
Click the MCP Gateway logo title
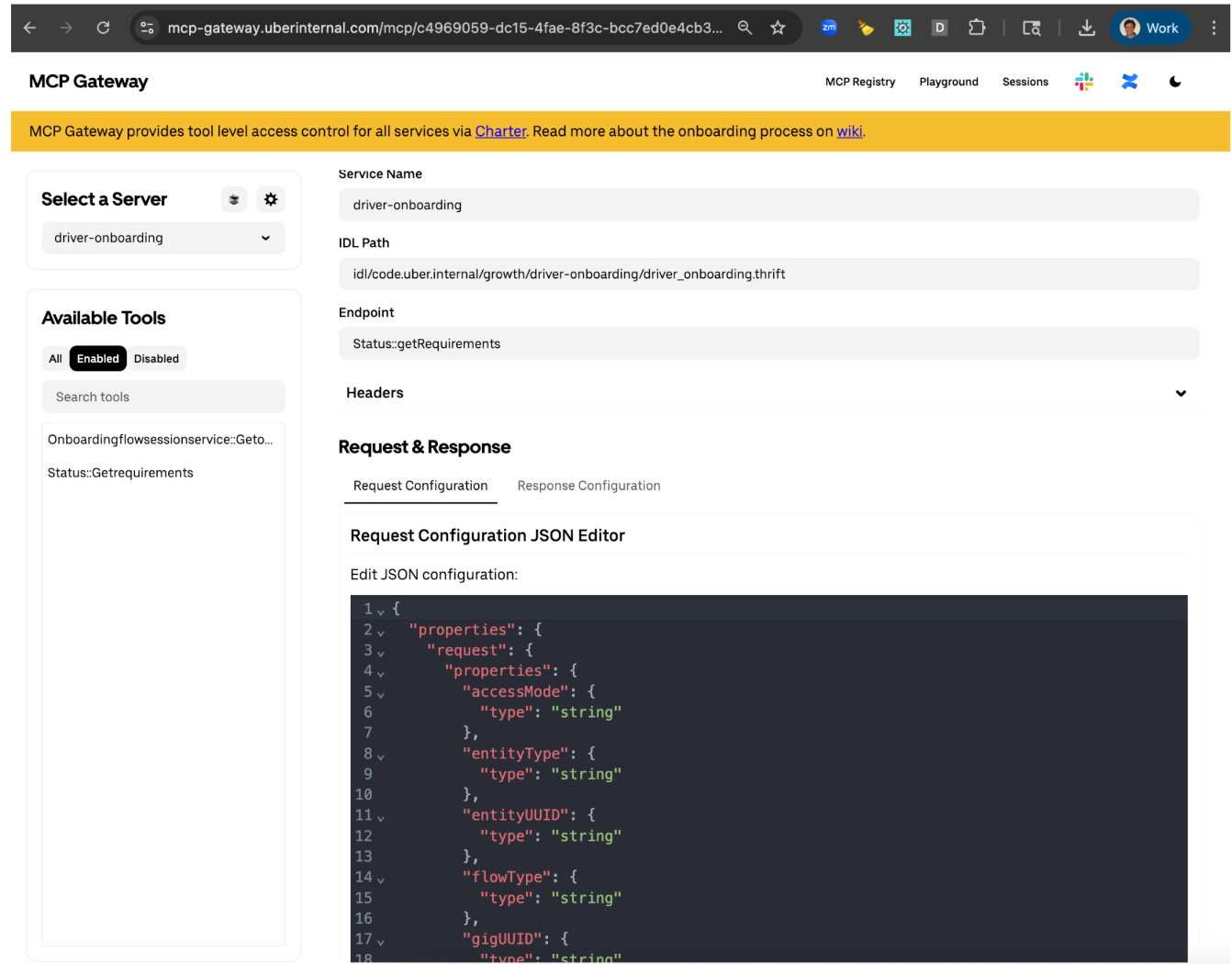88,82
